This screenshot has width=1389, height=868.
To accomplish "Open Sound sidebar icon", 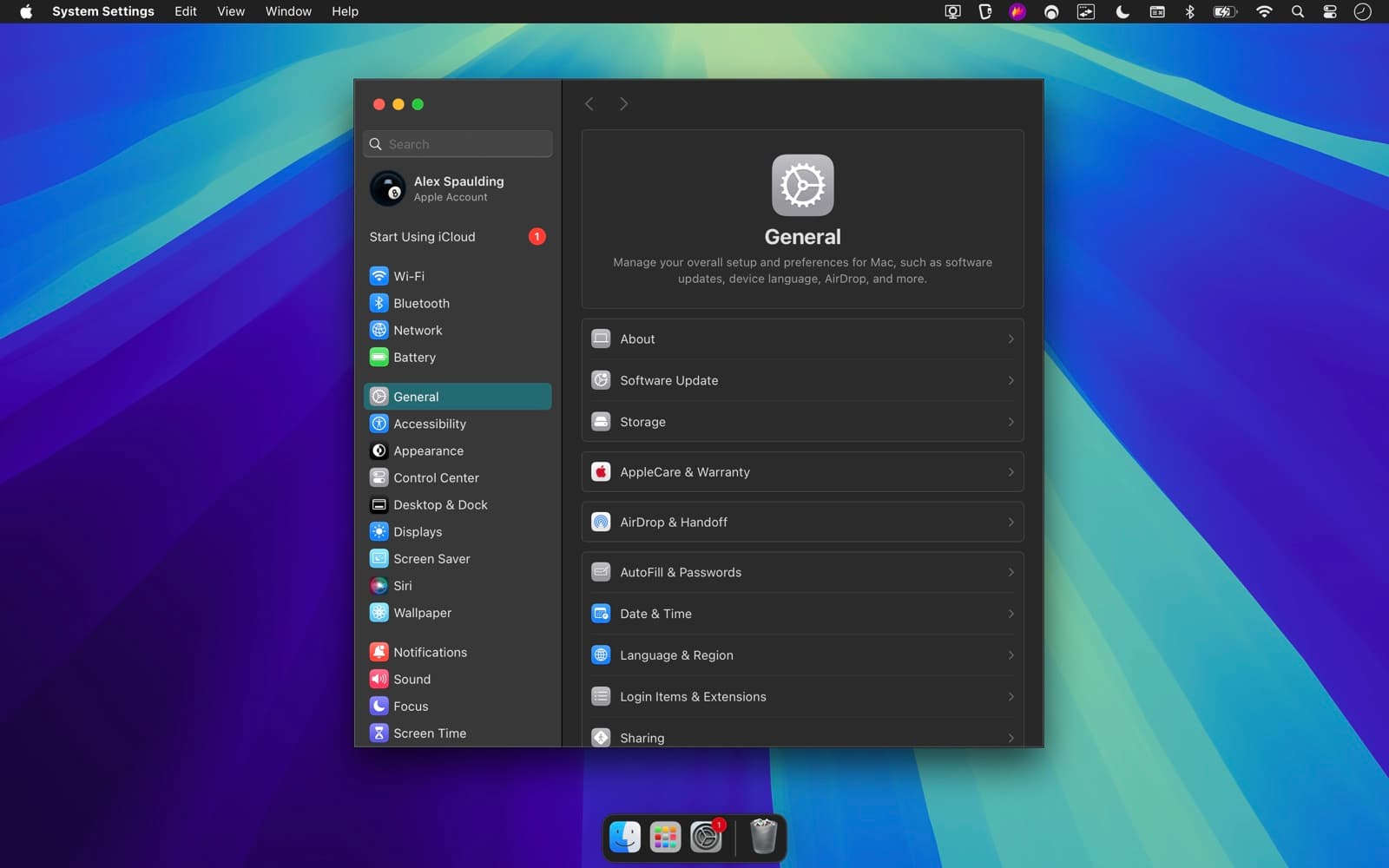I will click(379, 679).
